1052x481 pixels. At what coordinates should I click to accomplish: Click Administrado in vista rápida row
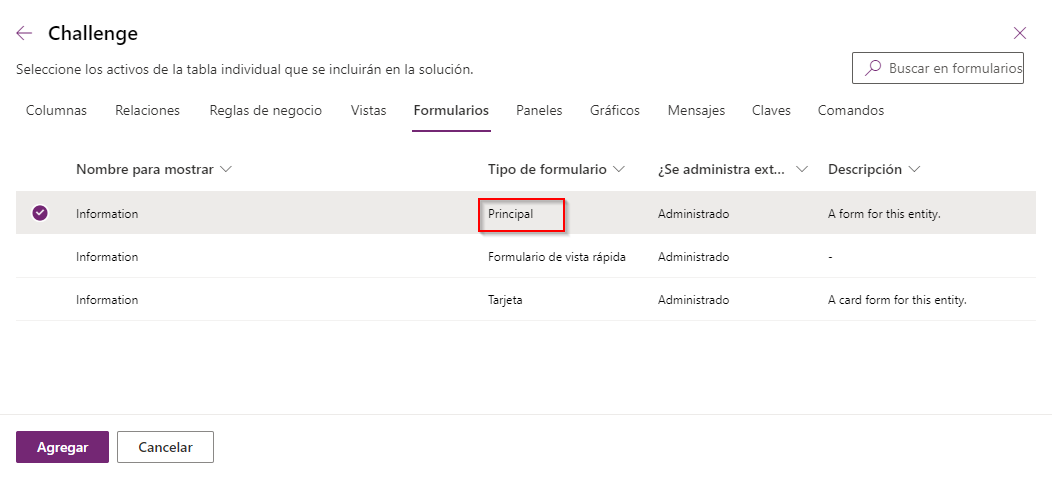point(693,257)
